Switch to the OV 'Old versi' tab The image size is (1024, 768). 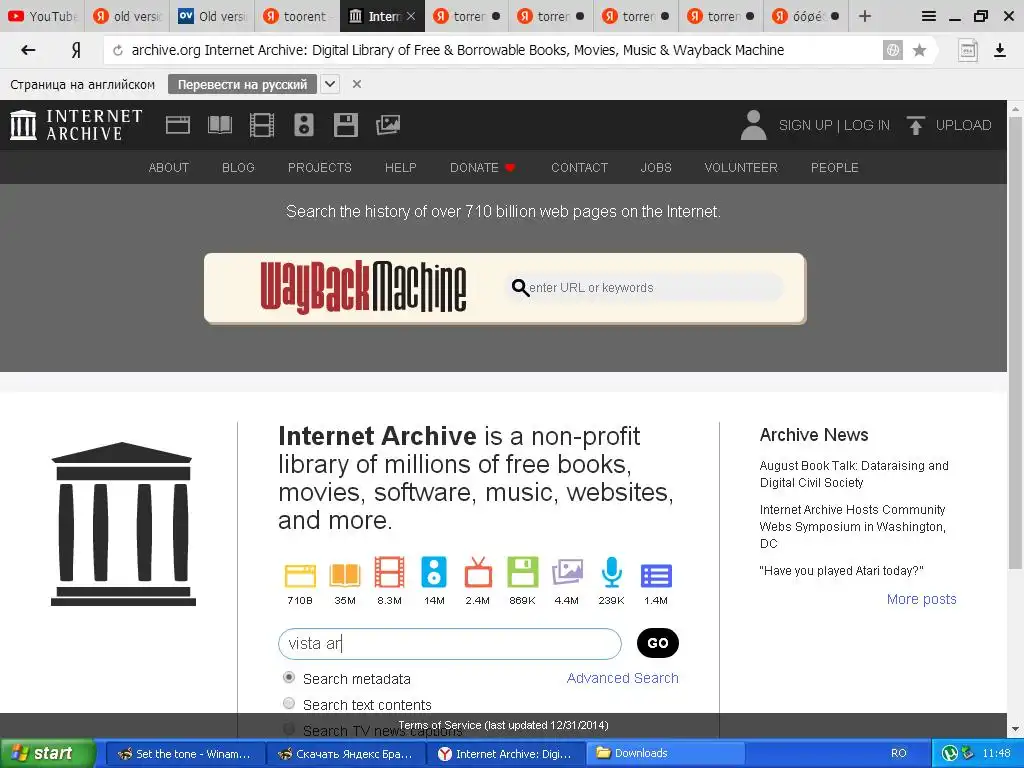pos(212,16)
